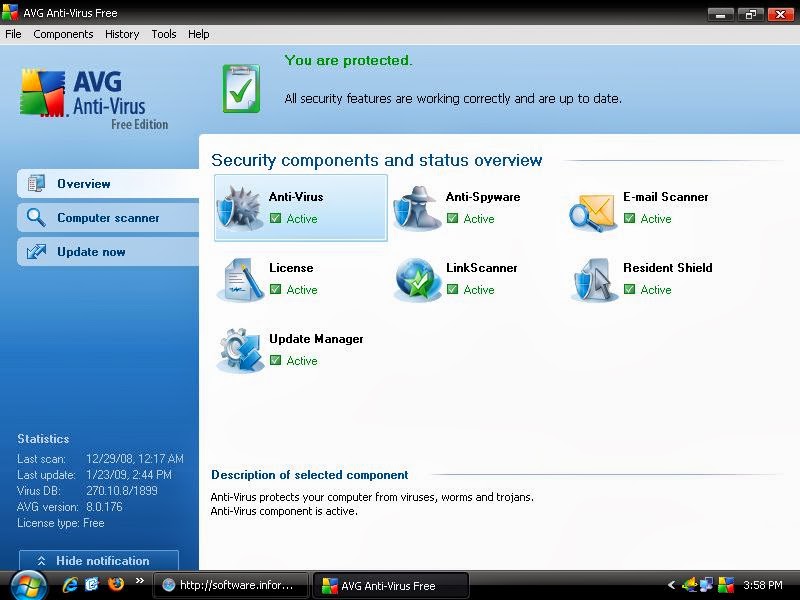Open the Help menu
800x600 pixels.
[198, 34]
